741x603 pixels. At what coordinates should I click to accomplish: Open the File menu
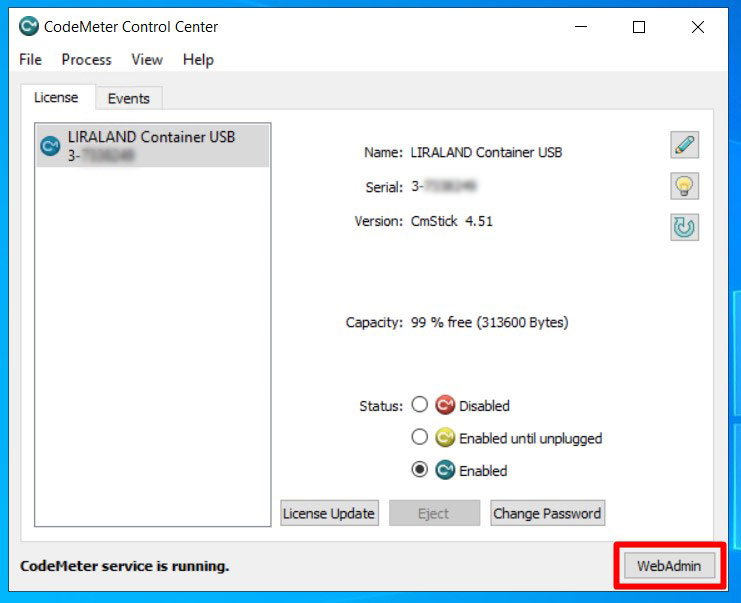(30, 60)
